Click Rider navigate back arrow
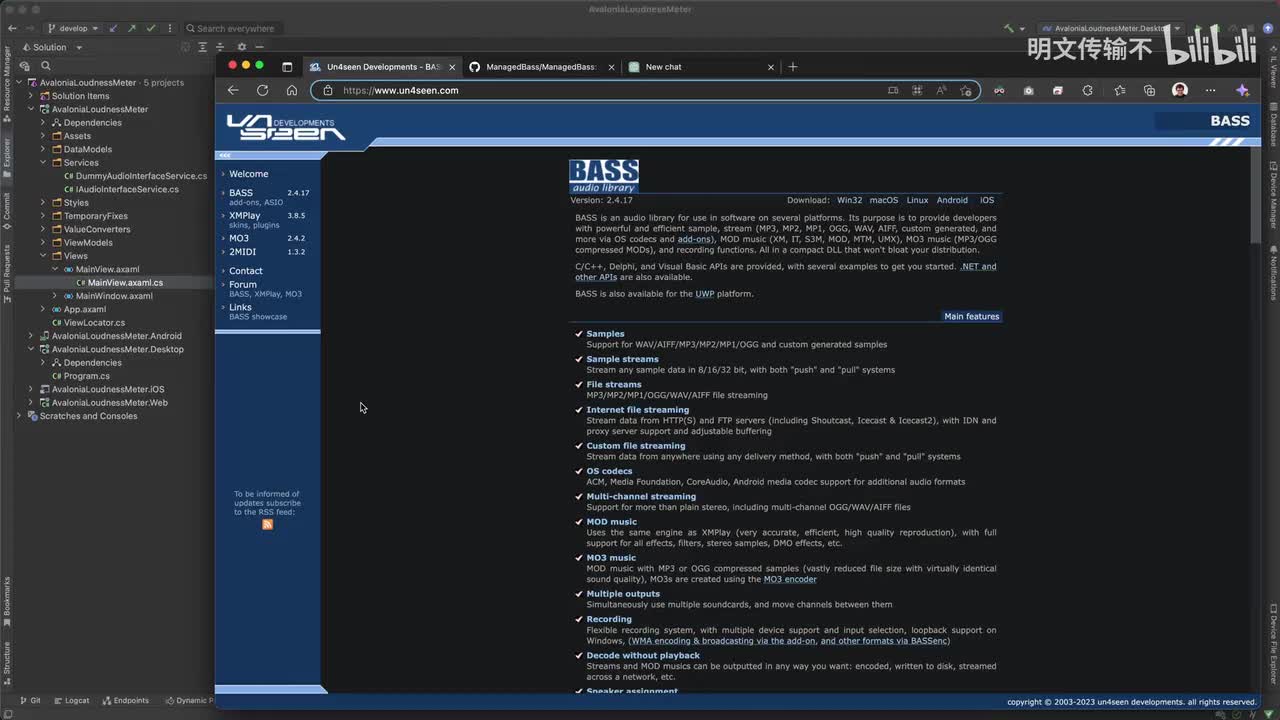The image size is (1280, 720). tap(10, 29)
